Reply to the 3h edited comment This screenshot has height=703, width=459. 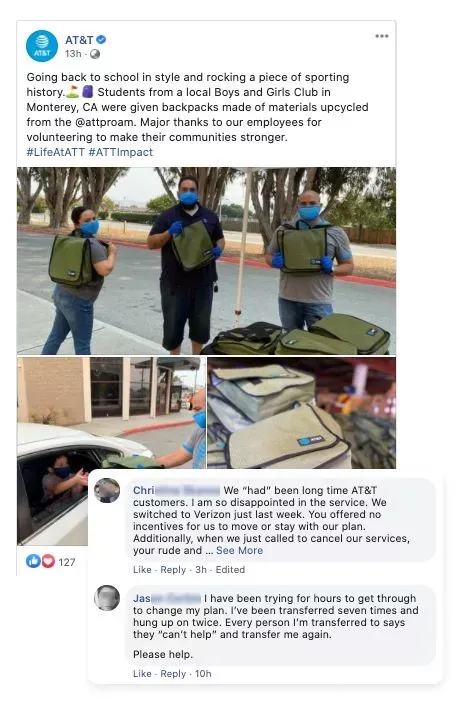[173, 570]
